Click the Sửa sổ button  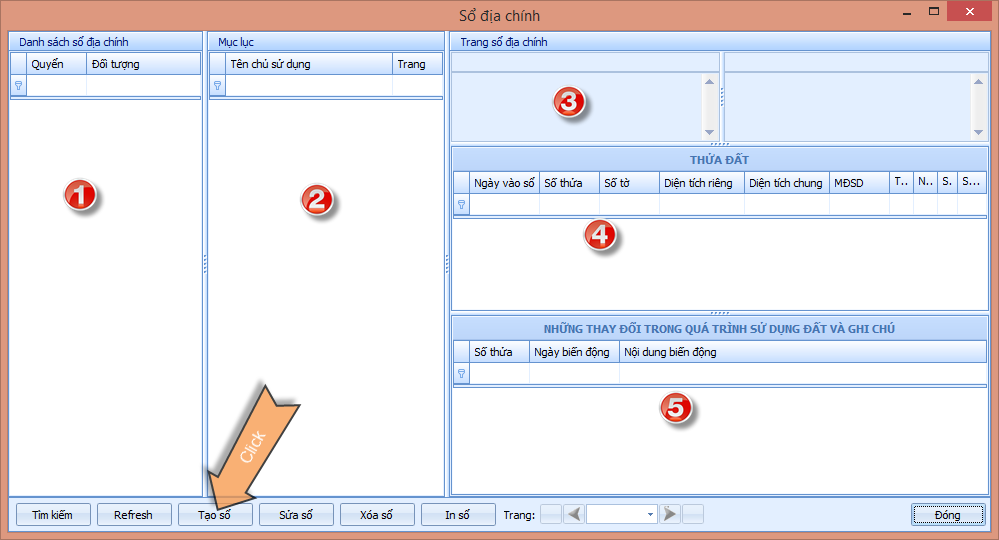296,515
